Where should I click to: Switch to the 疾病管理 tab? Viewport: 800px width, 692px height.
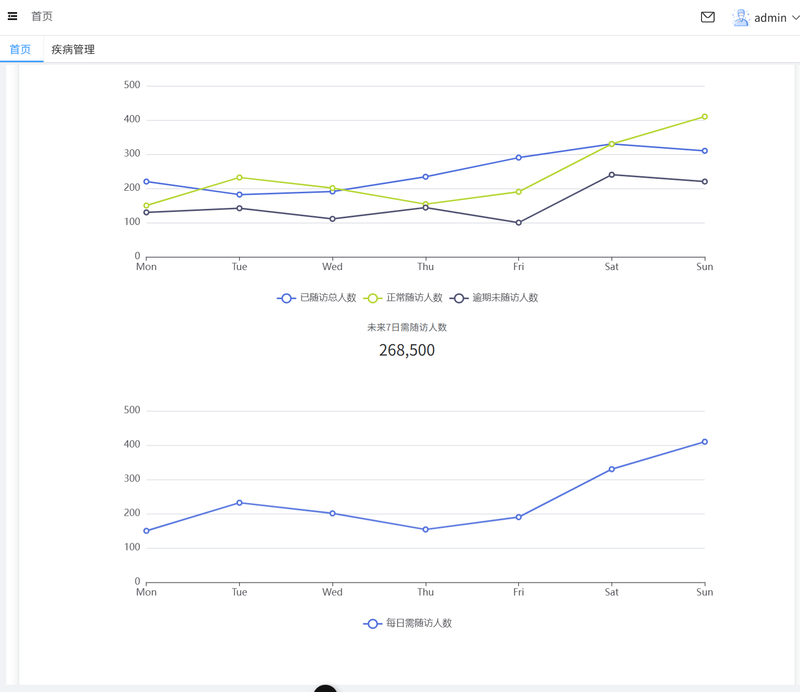pos(73,50)
